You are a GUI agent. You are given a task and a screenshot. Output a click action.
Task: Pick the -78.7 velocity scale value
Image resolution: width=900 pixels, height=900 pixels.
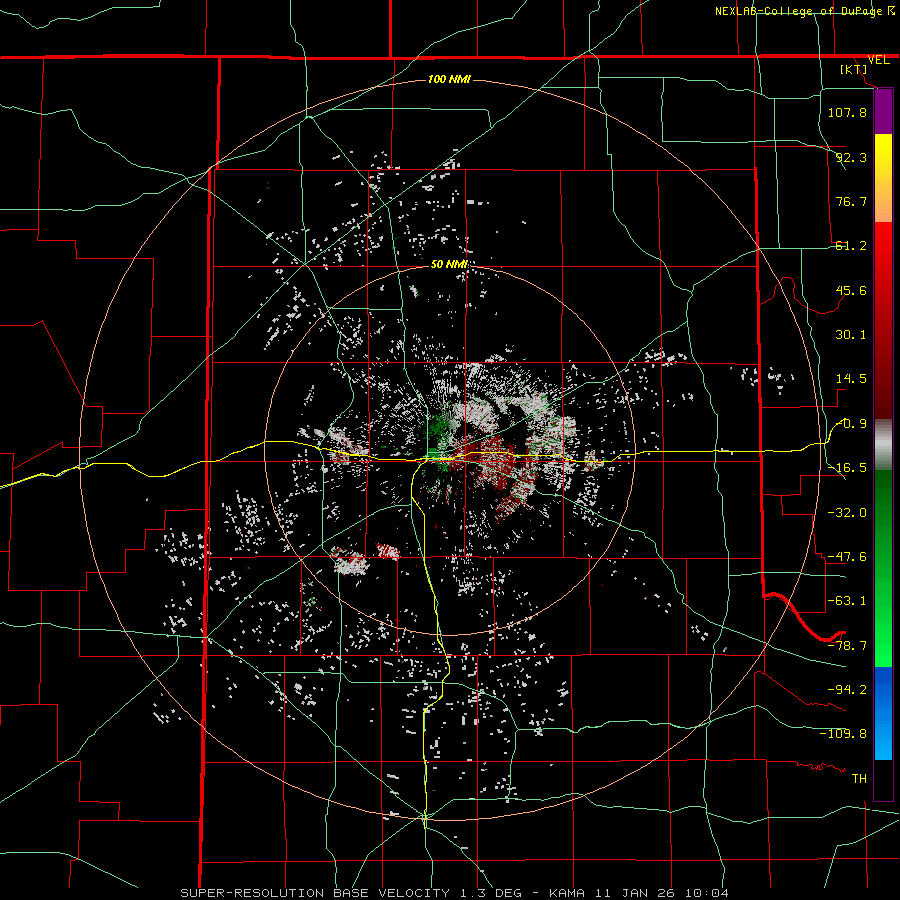pyautogui.click(x=847, y=646)
